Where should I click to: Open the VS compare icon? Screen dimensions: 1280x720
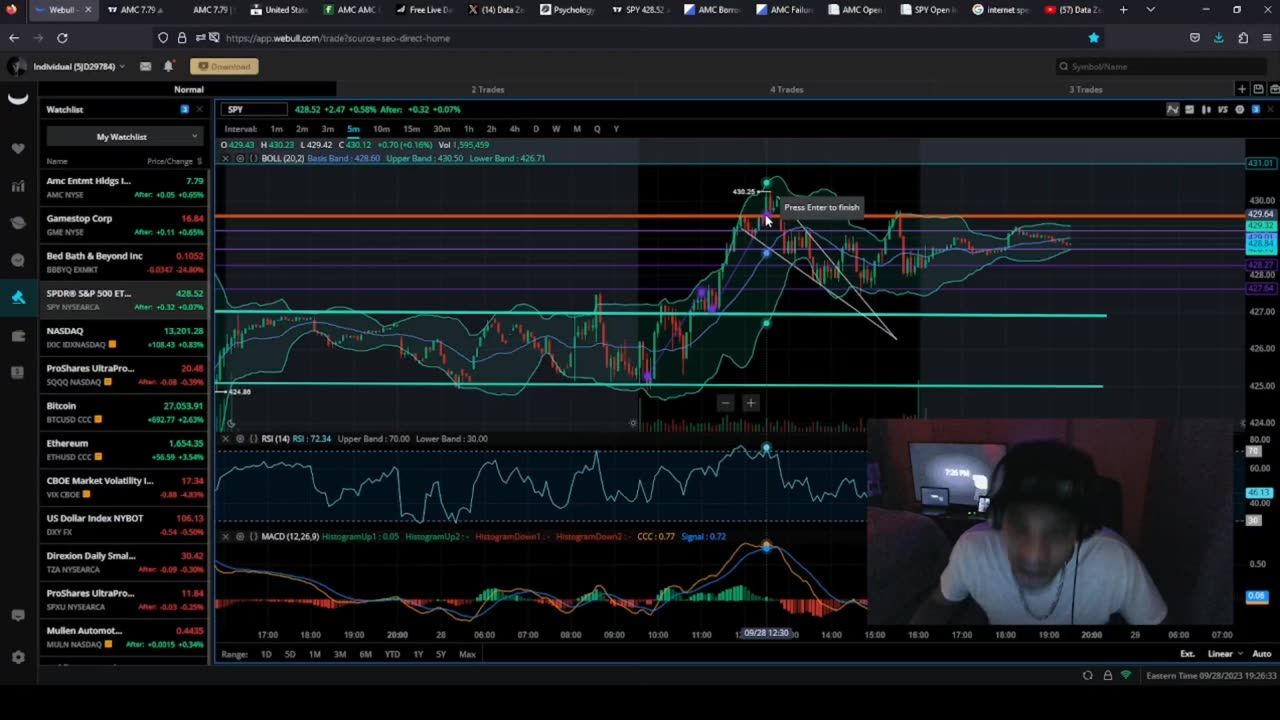(1222, 109)
